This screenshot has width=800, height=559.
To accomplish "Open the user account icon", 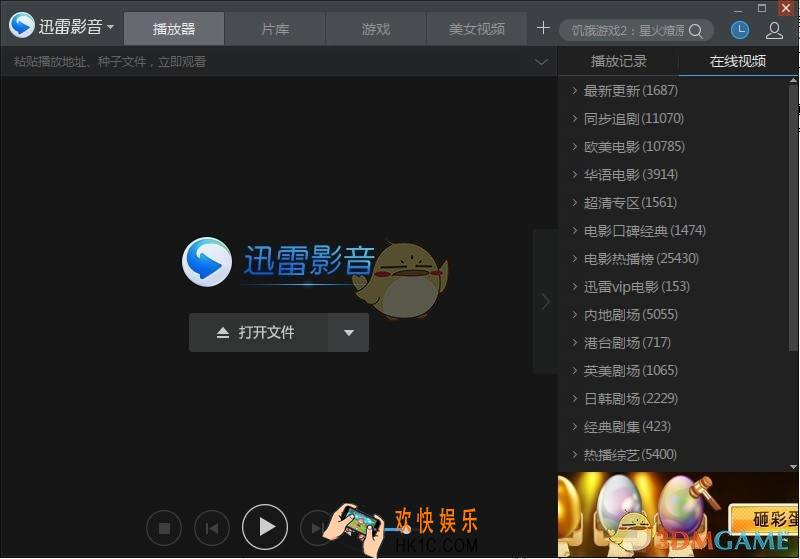I will click(x=774, y=31).
